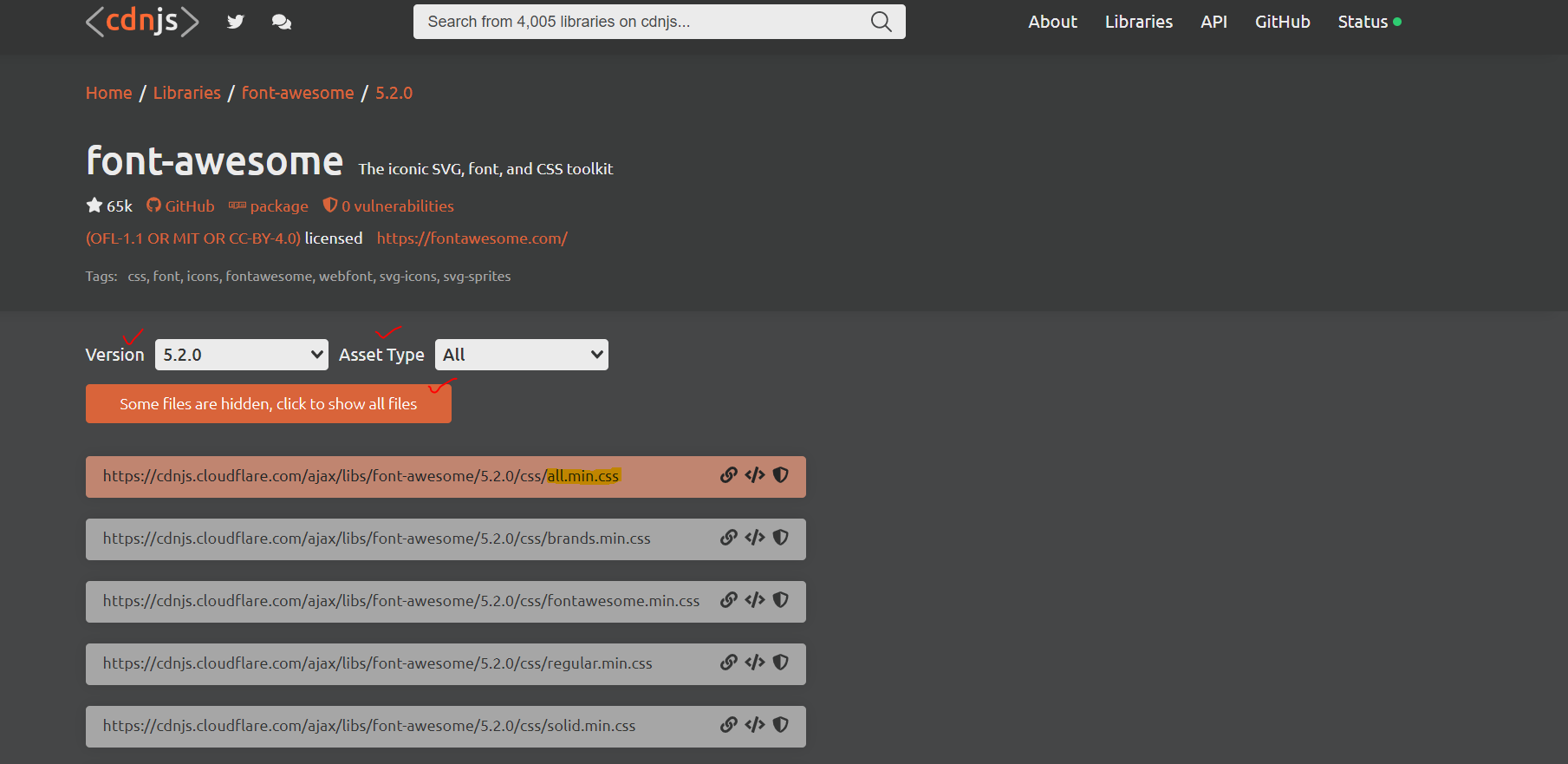Image resolution: width=1568 pixels, height=764 pixels.
Task: Click the cdnjs logo
Action: pyautogui.click(x=142, y=22)
